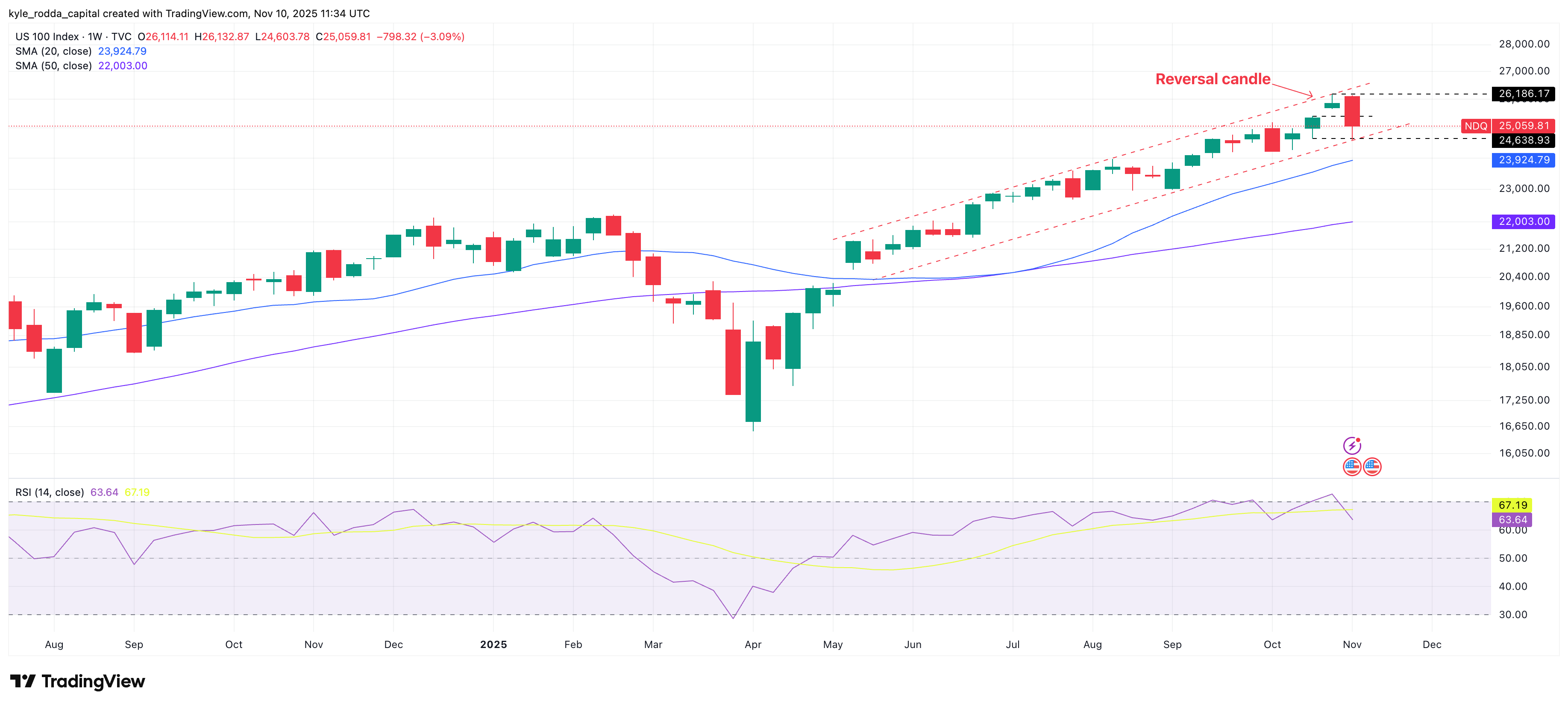
Task: Click the red NDQ symbol tag
Action: coord(1475,126)
